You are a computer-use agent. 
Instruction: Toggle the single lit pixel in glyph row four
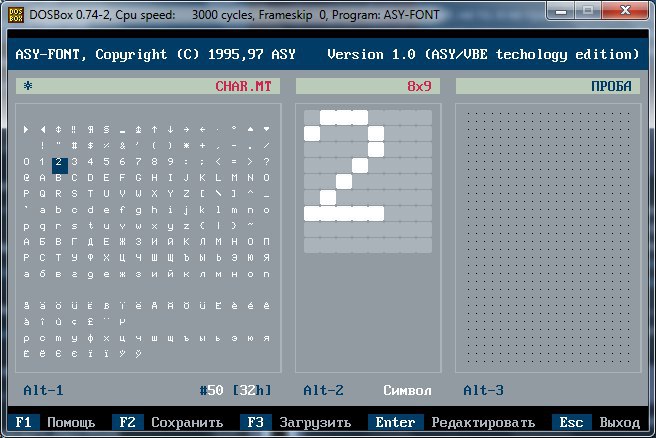point(360,165)
